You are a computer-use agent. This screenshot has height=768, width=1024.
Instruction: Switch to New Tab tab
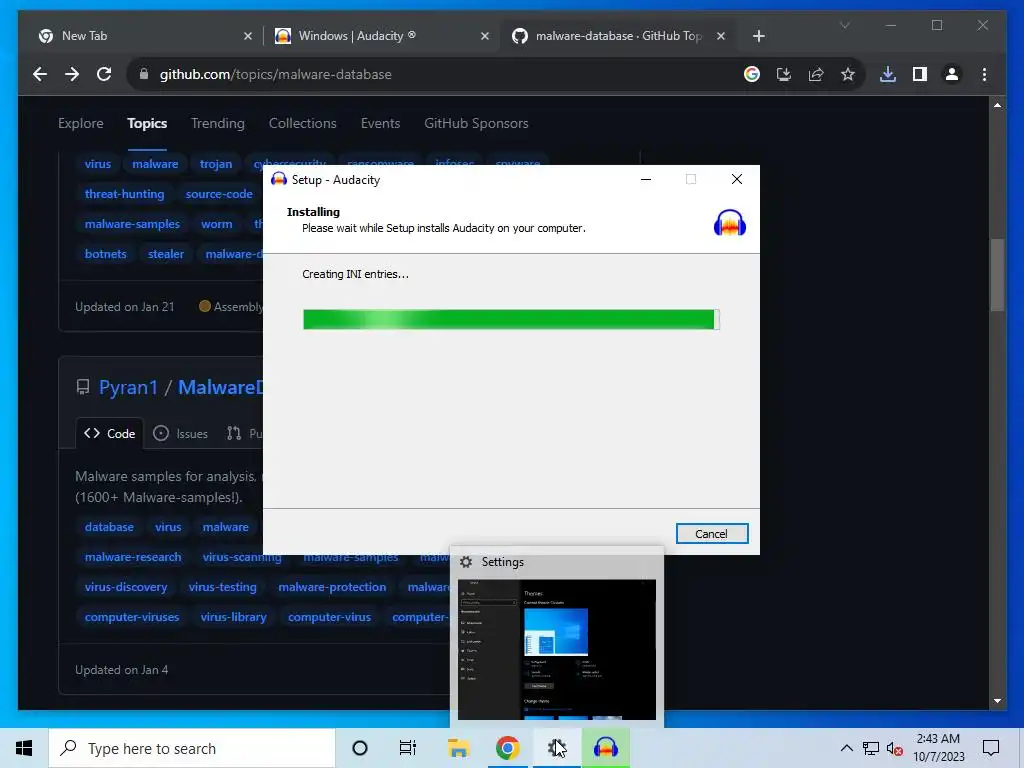pos(146,36)
